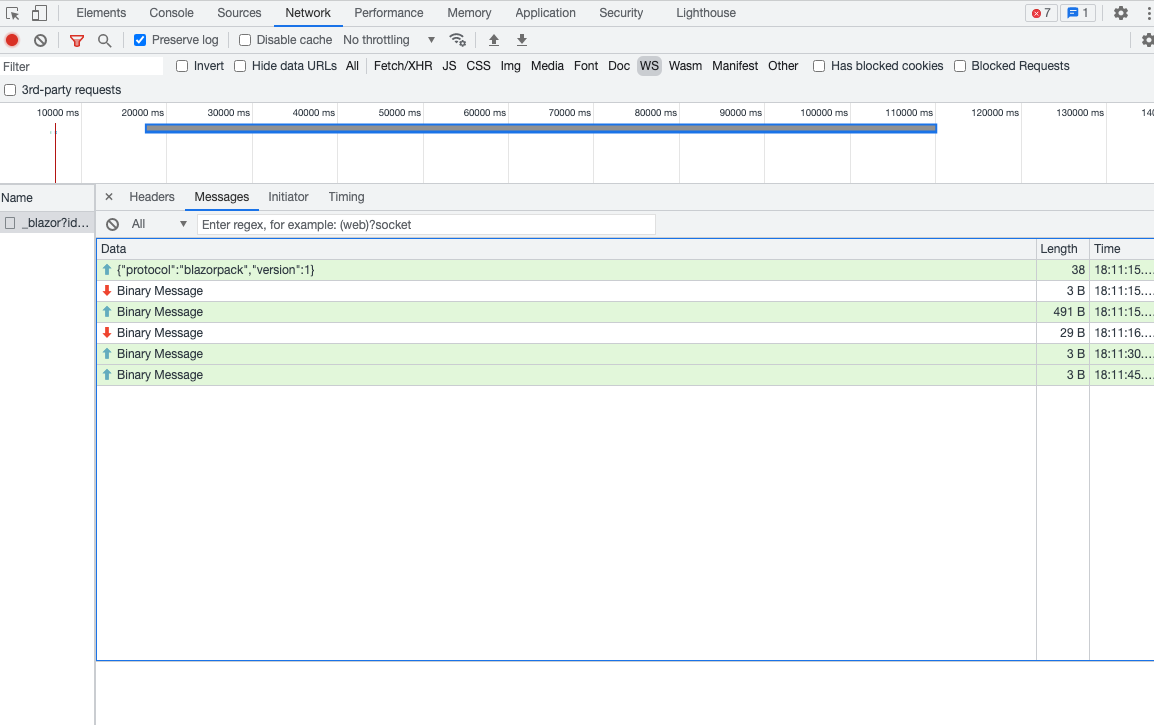Viewport: 1154px width, 725px height.
Task: Select the blazorpack protocol message row
Action: pos(625,270)
